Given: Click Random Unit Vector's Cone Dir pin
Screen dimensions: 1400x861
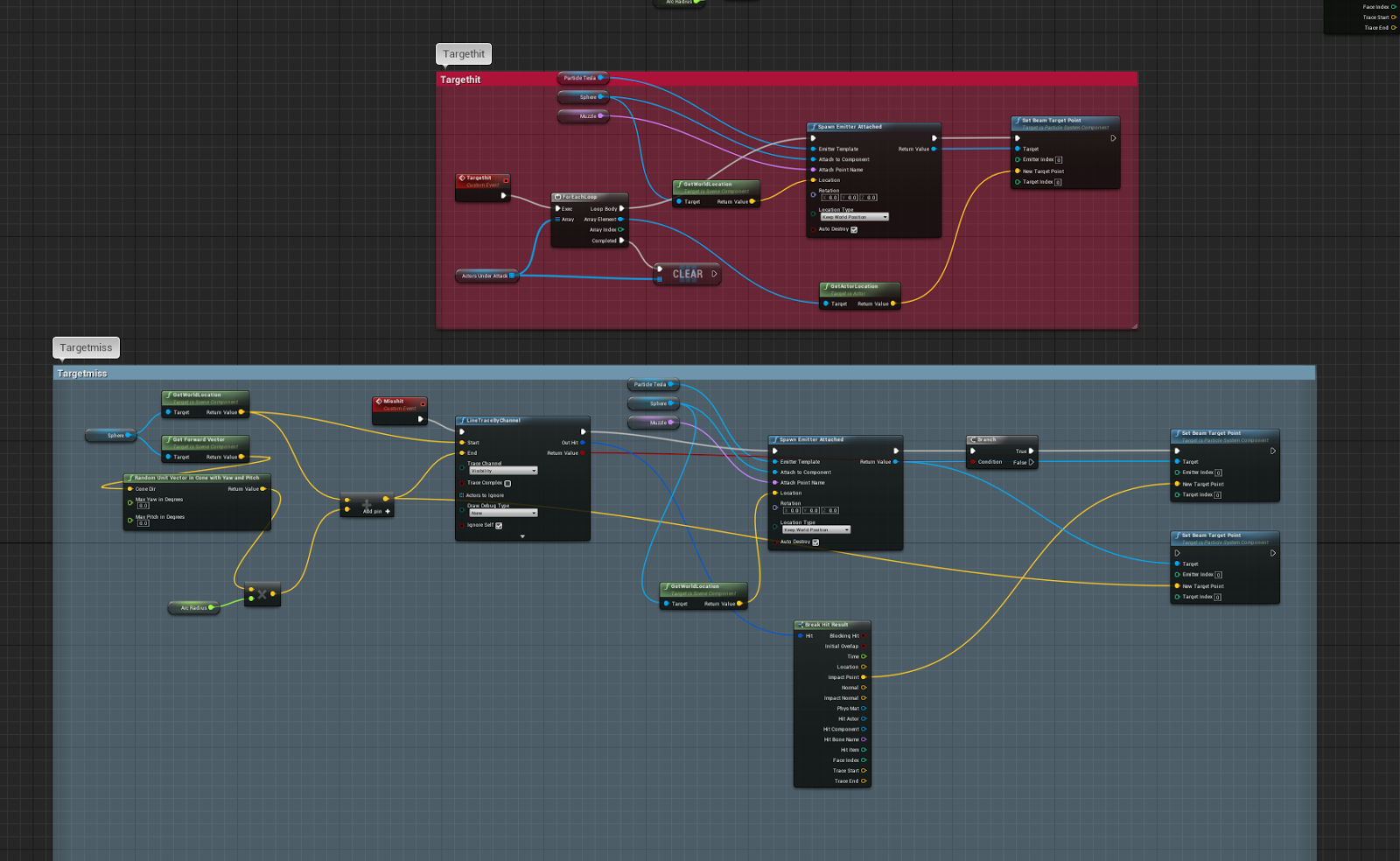Looking at the screenshot, I should tap(130, 489).
